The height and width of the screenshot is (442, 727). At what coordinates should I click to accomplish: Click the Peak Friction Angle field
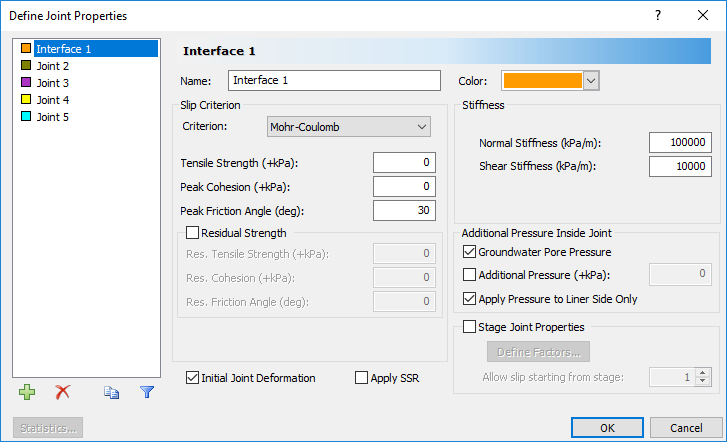point(403,210)
